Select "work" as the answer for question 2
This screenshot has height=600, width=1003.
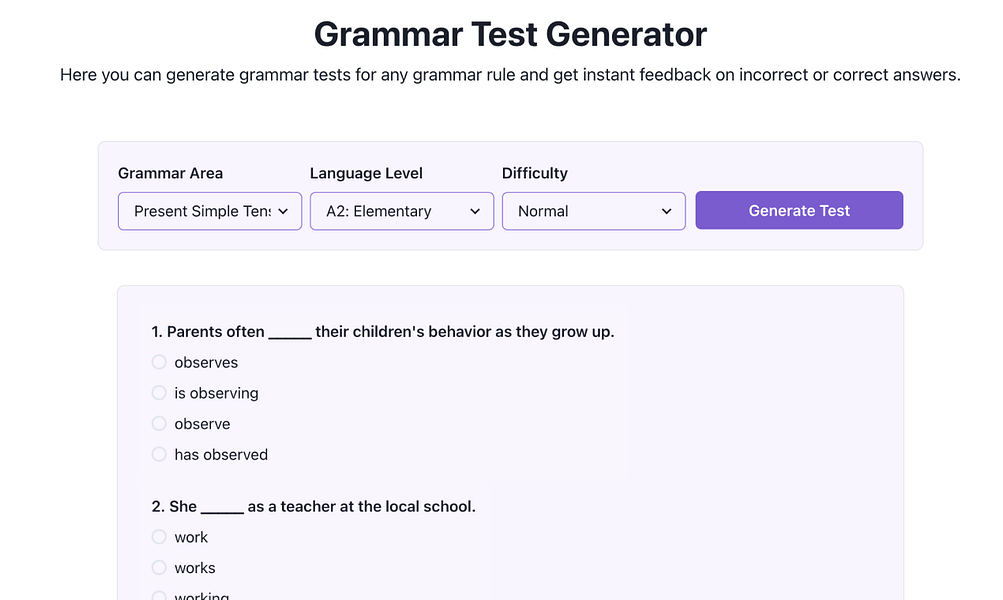[159, 537]
